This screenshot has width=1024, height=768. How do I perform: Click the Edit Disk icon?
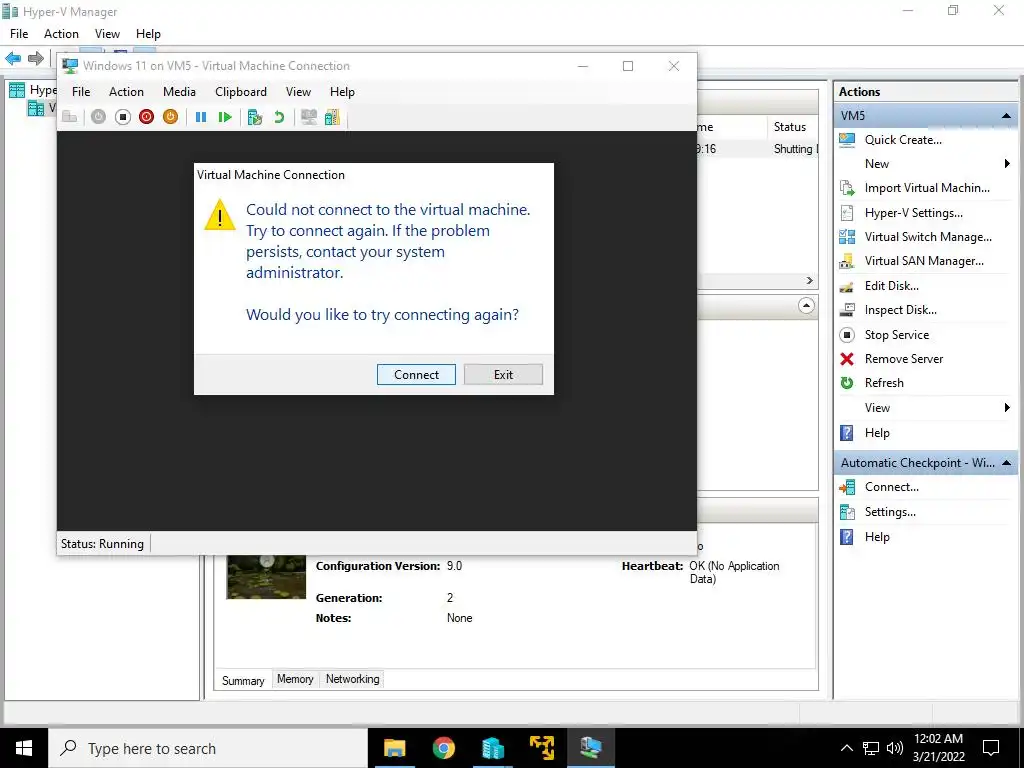(847, 286)
